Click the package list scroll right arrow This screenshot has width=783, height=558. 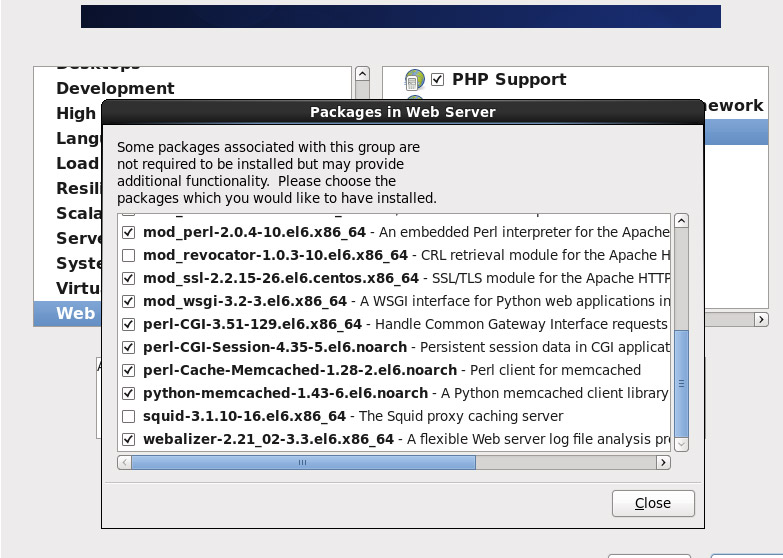click(x=663, y=463)
